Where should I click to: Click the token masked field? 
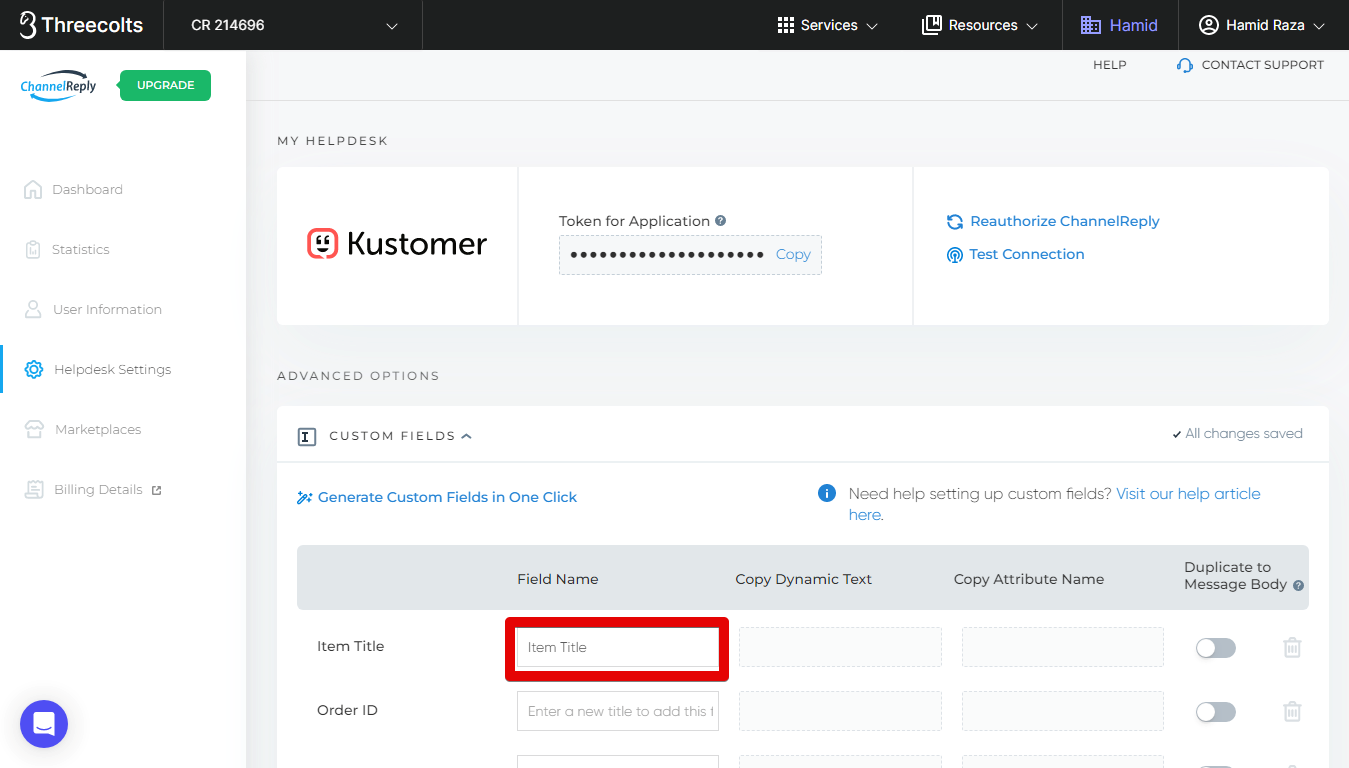pos(667,254)
